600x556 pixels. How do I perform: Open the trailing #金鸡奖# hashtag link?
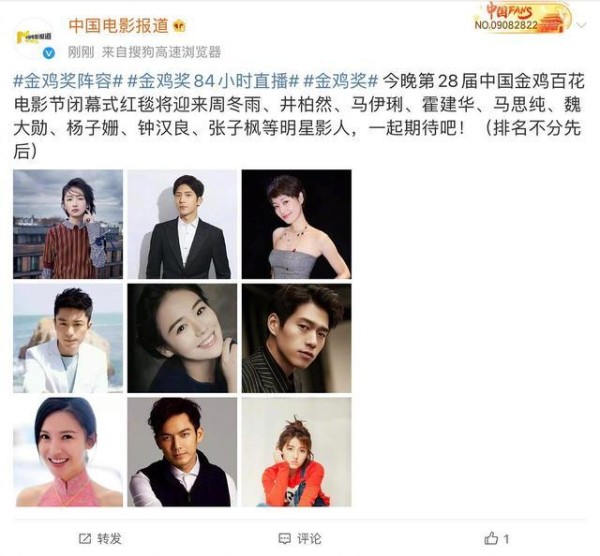[340, 82]
